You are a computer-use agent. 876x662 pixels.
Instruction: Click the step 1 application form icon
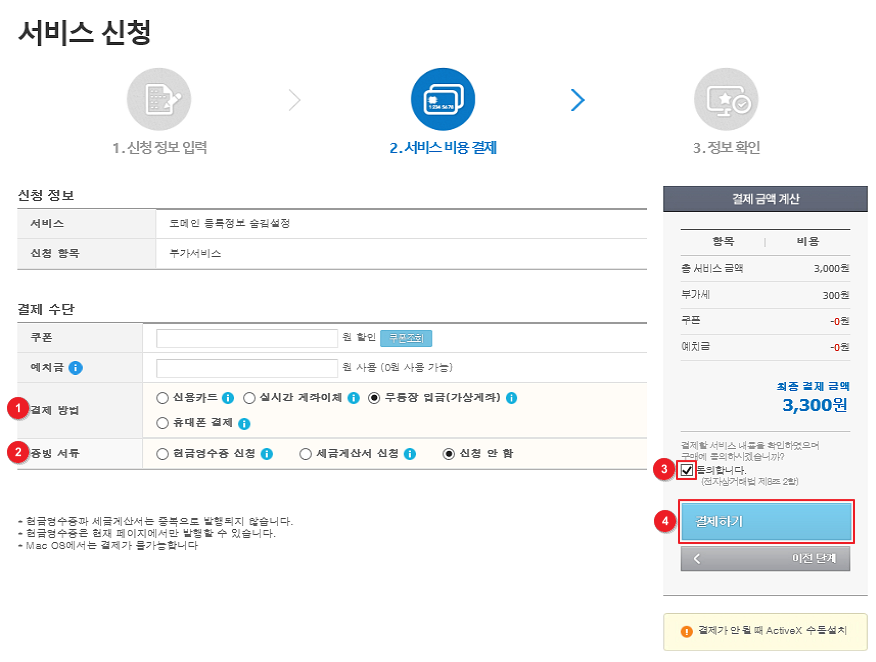click(159, 99)
